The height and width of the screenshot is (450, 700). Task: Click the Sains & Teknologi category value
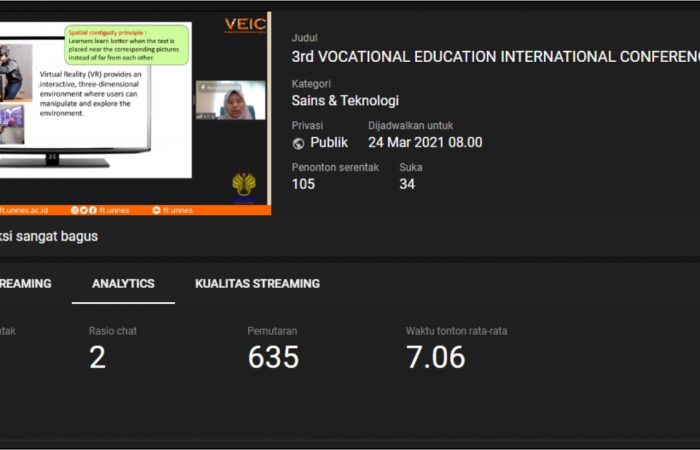coord(345,100)
